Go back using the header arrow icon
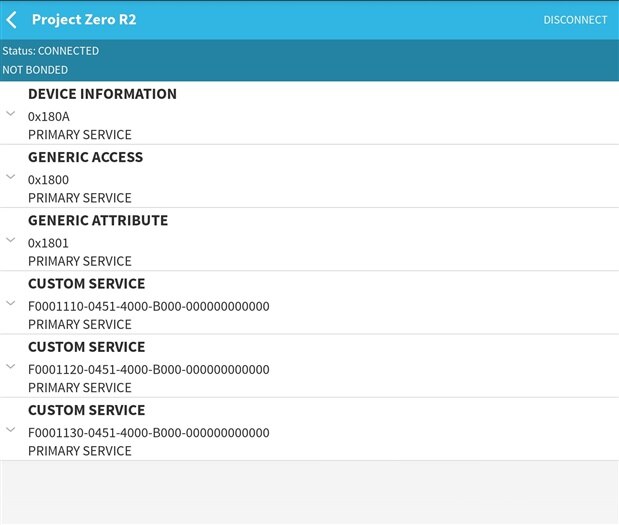Screen dimensions: 619x525 click(11, 20)
